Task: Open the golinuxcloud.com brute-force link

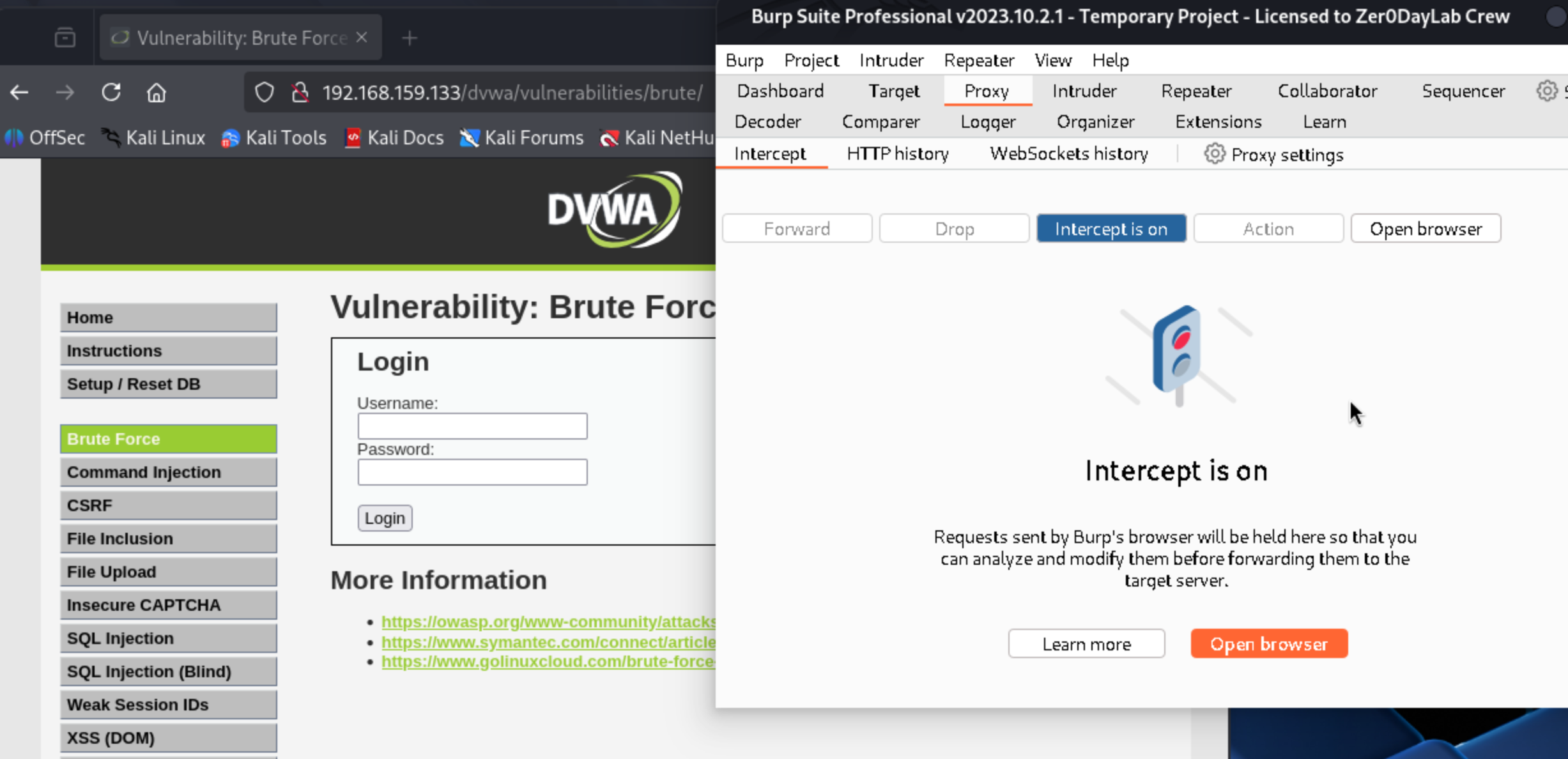Action: pyautogui.click(x=548, y=662)
